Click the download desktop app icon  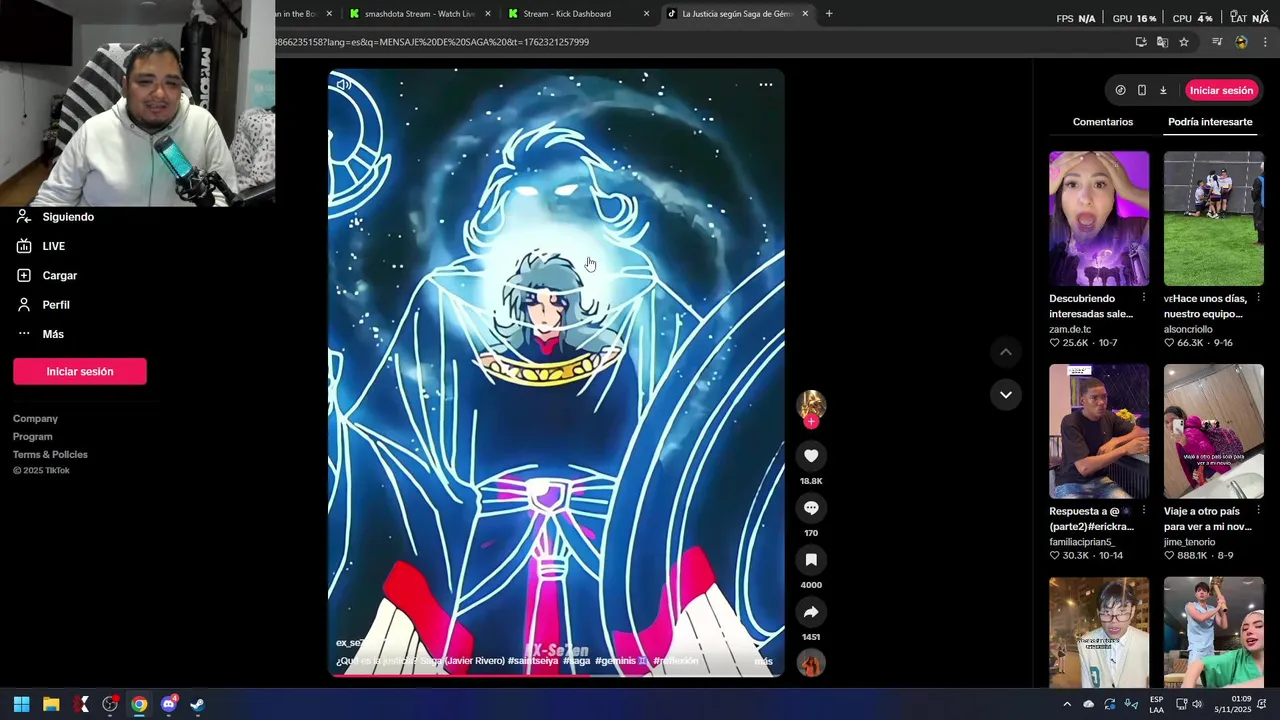(1163, 90)
